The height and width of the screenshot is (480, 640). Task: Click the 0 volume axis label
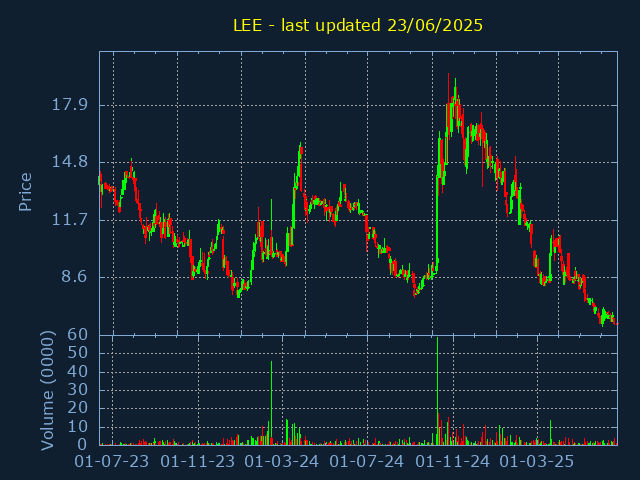click(x=83, y=444)
